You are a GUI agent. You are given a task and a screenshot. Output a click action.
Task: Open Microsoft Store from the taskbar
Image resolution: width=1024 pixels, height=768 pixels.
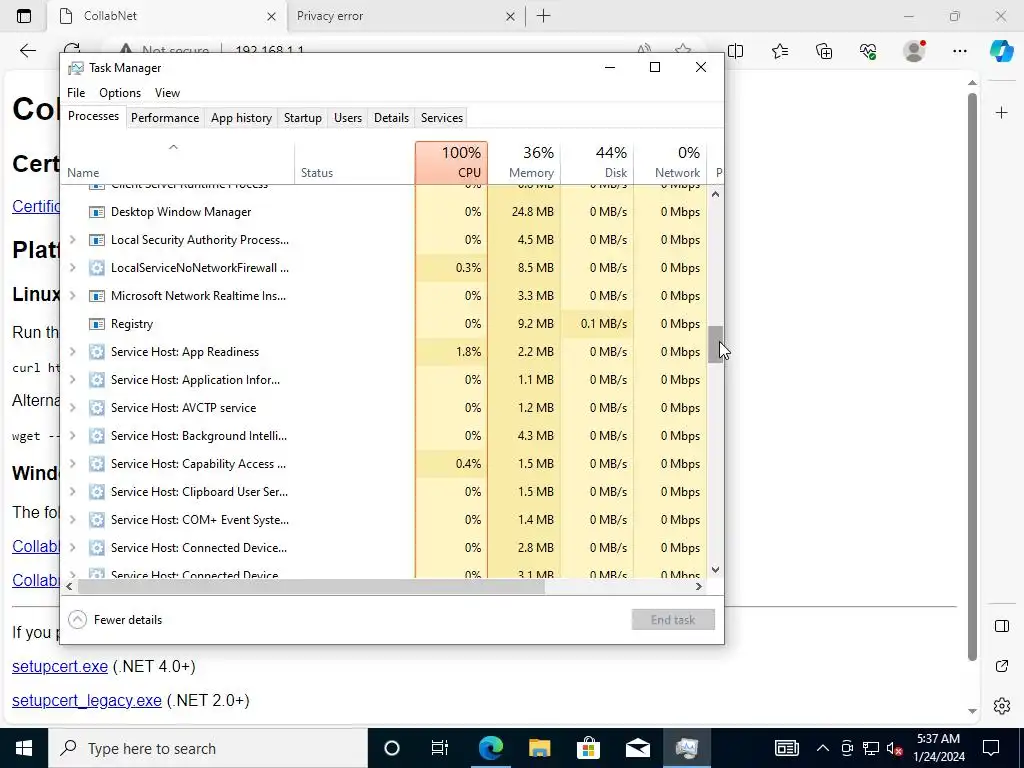click(588, 748)
